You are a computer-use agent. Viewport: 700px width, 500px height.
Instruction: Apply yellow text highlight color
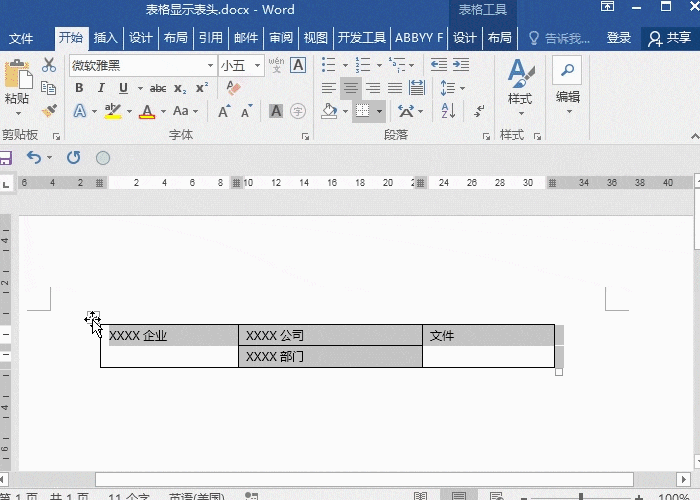point(112,111)
